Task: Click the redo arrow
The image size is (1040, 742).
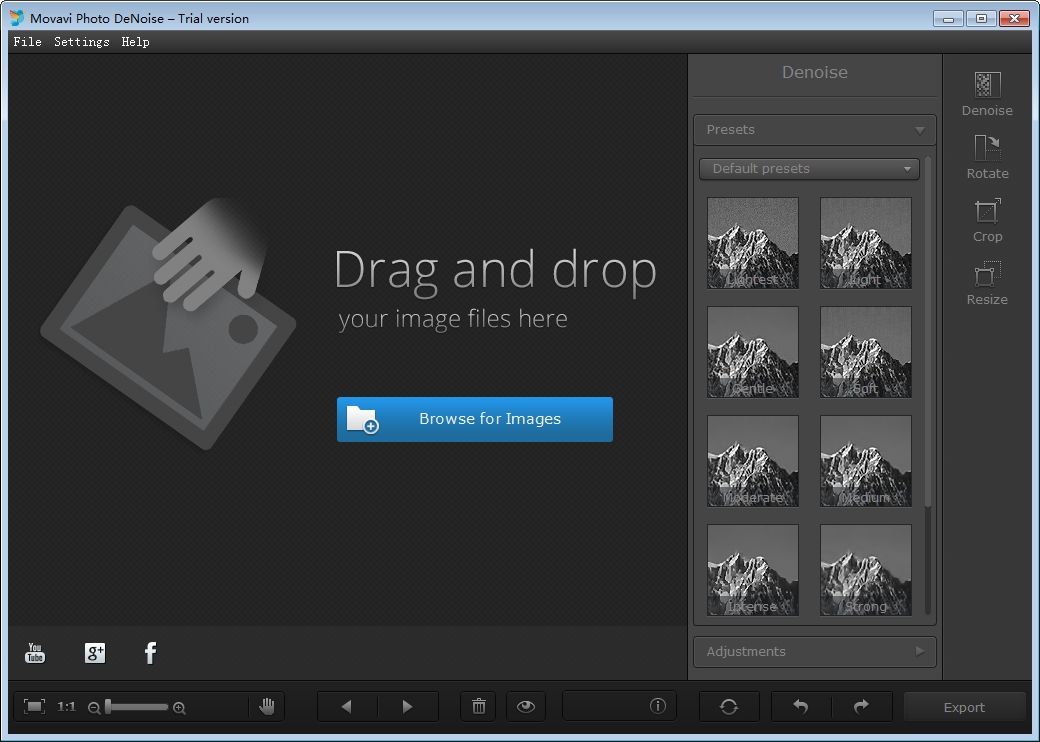Action: click(861, 707)
